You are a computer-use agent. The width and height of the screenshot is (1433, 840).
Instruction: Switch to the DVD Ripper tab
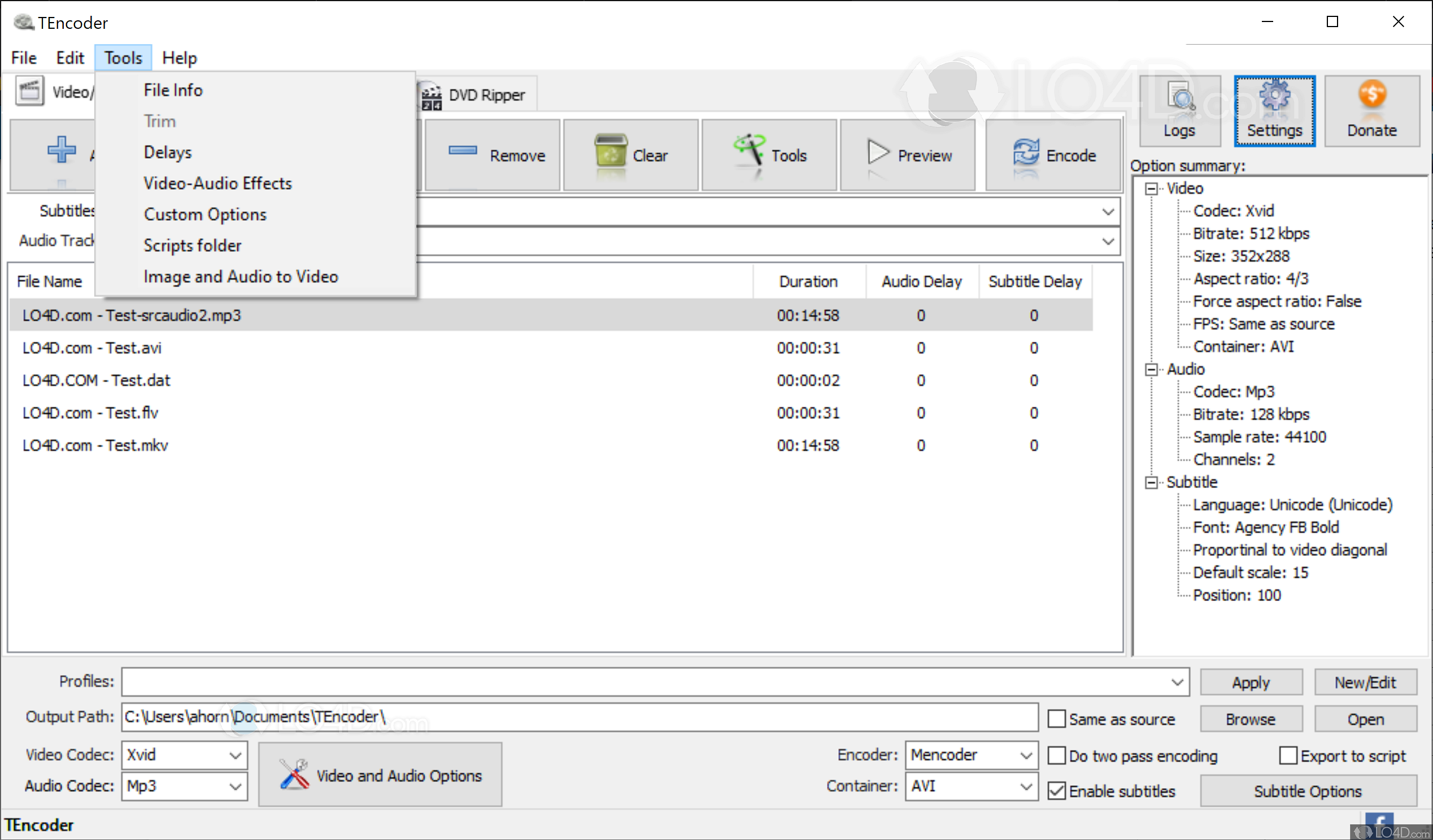(x=486, y=94)
